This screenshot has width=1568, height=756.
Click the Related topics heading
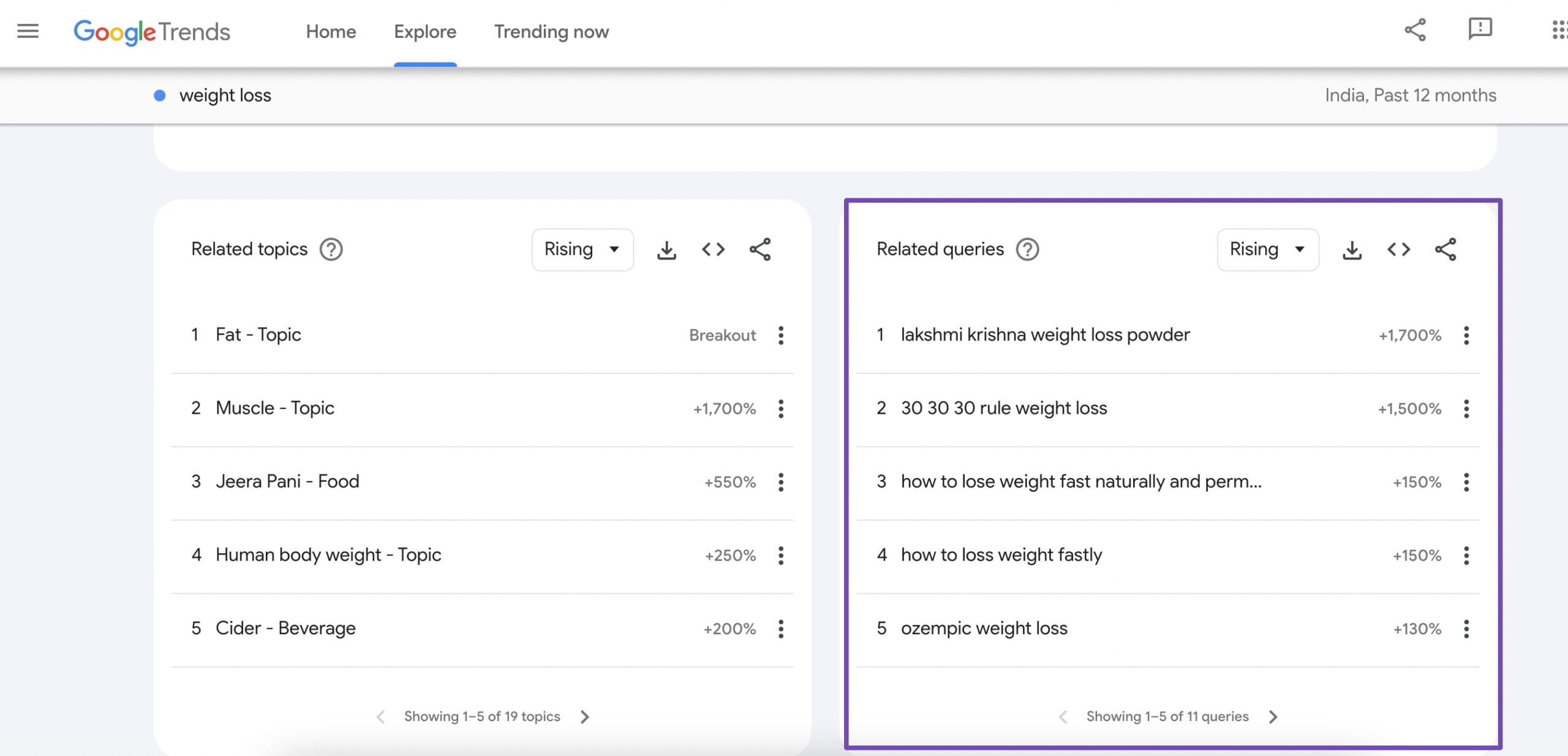(249, 249)
